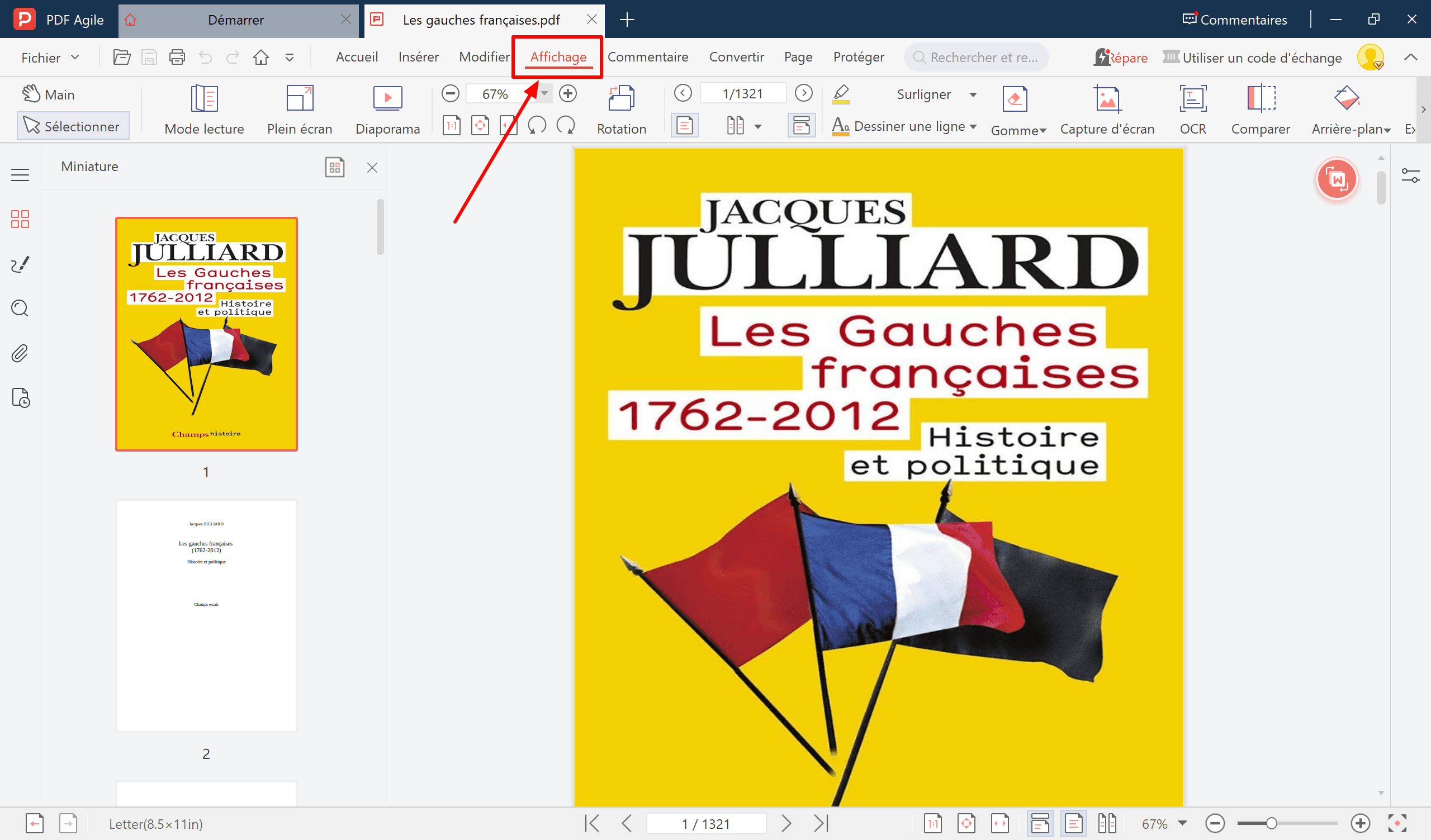Click the Rotation pages icon

tap(622, 110)
